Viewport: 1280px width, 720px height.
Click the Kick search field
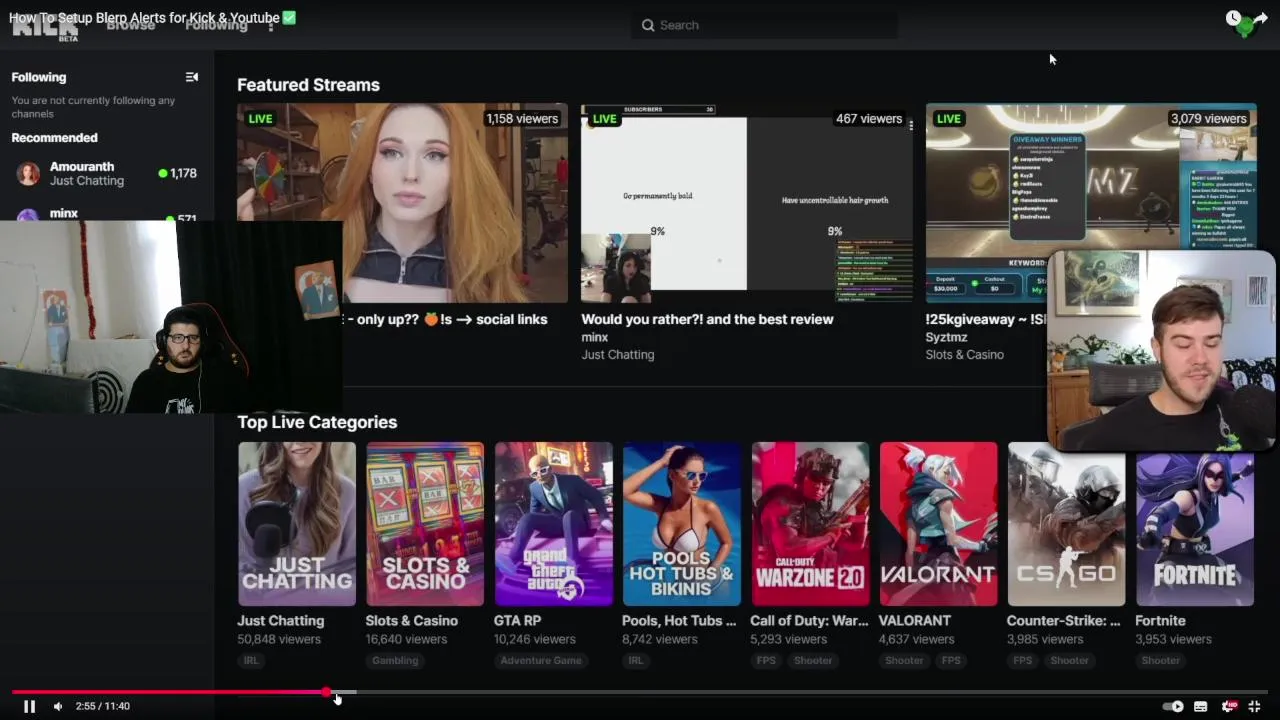point(764,25)
